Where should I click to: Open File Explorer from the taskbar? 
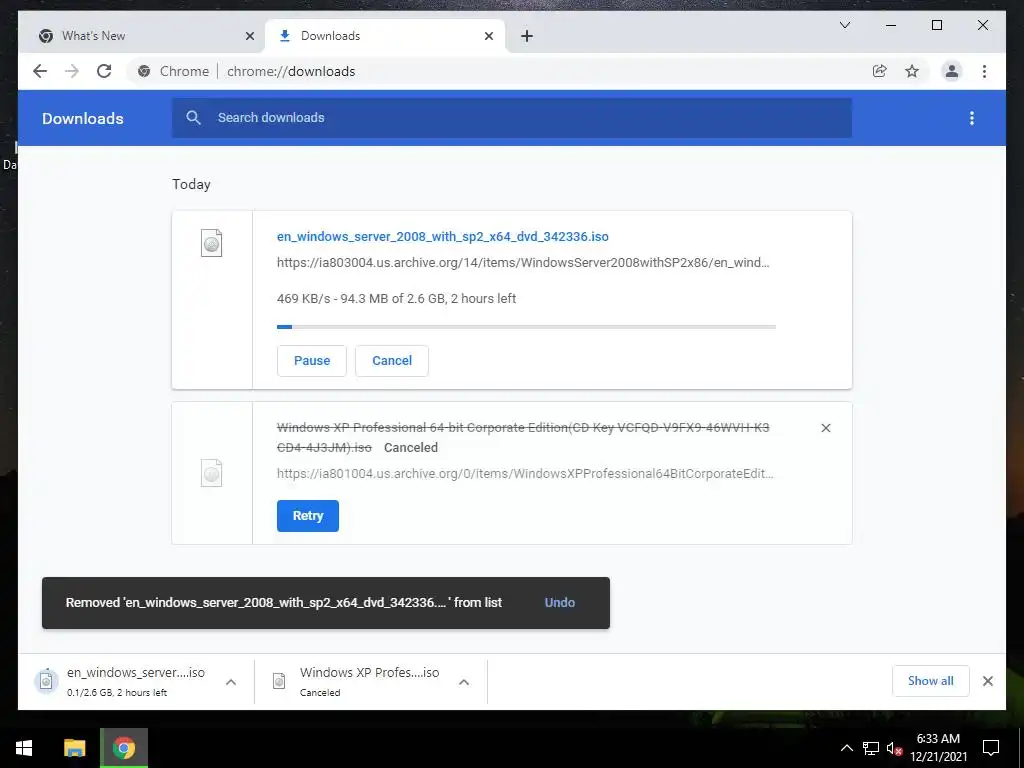tap(74, 748)
